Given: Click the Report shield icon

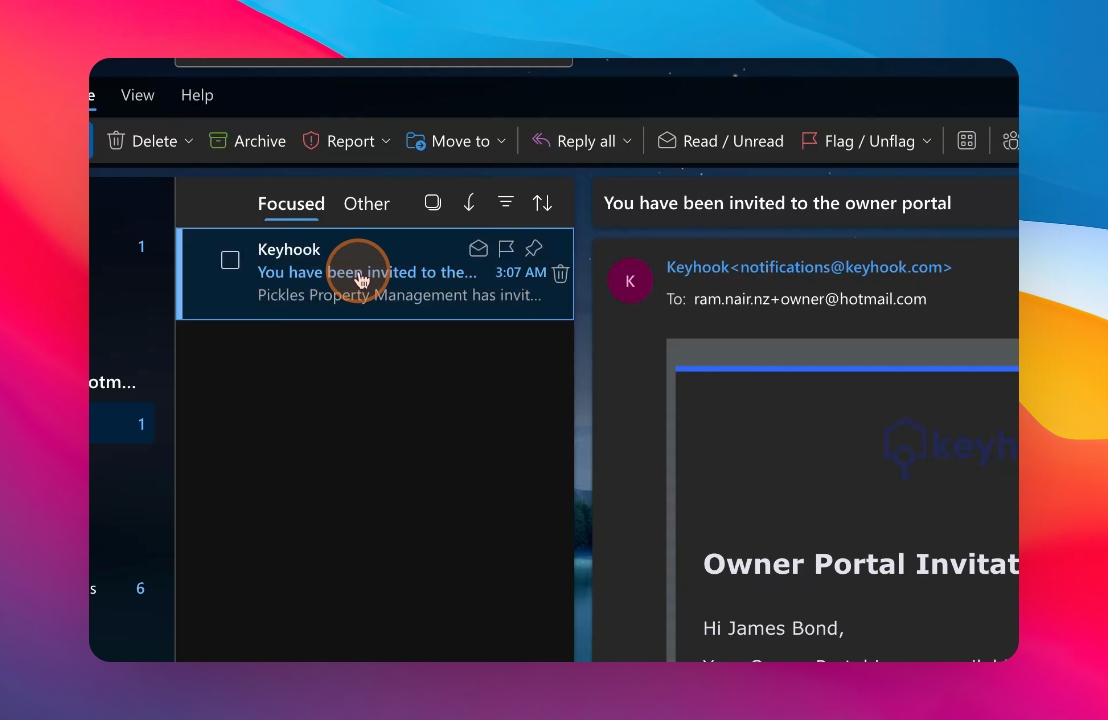Looking at the screenshot, I should tap(311, 141).
